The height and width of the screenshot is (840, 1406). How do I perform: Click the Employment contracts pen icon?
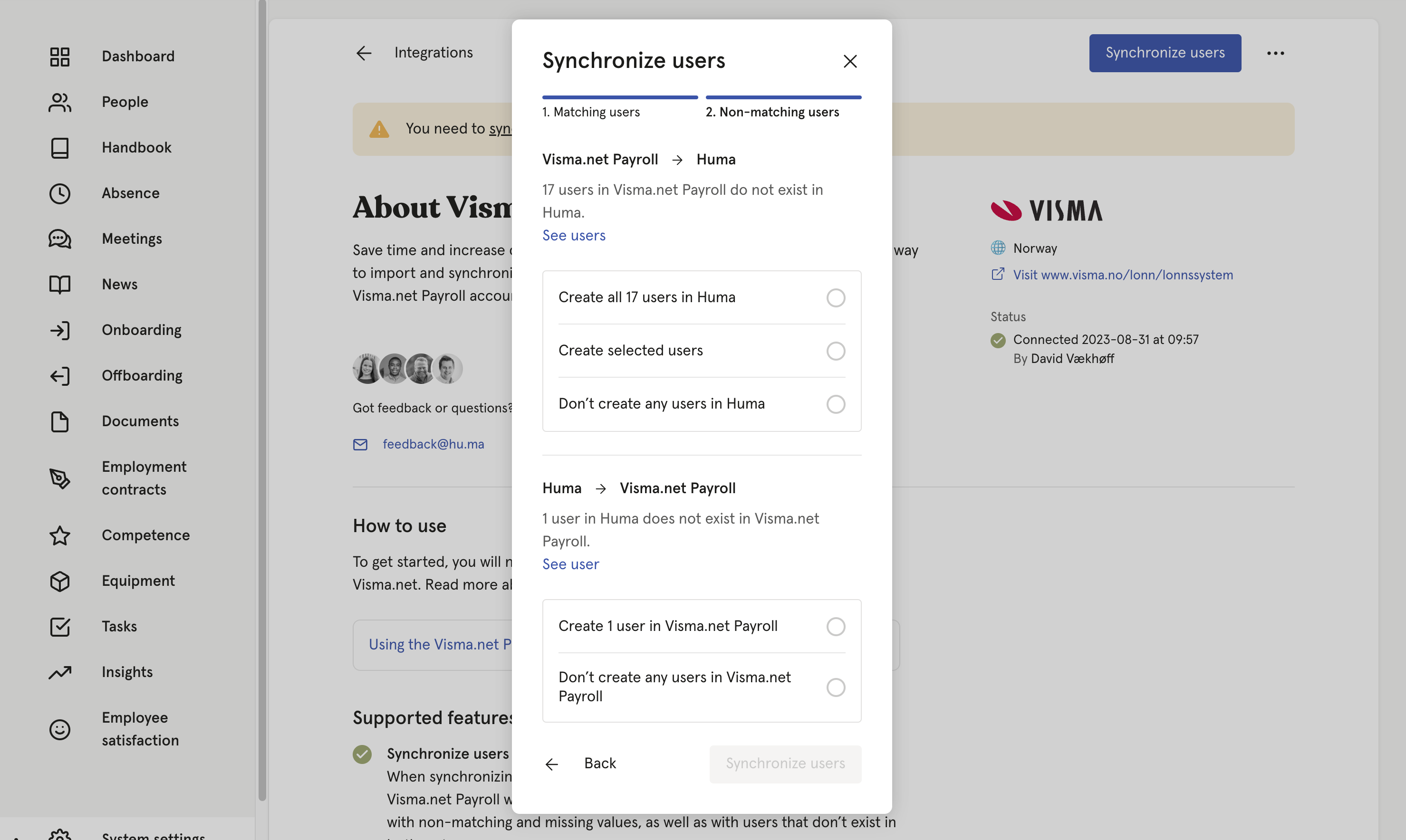coord(59,479)
